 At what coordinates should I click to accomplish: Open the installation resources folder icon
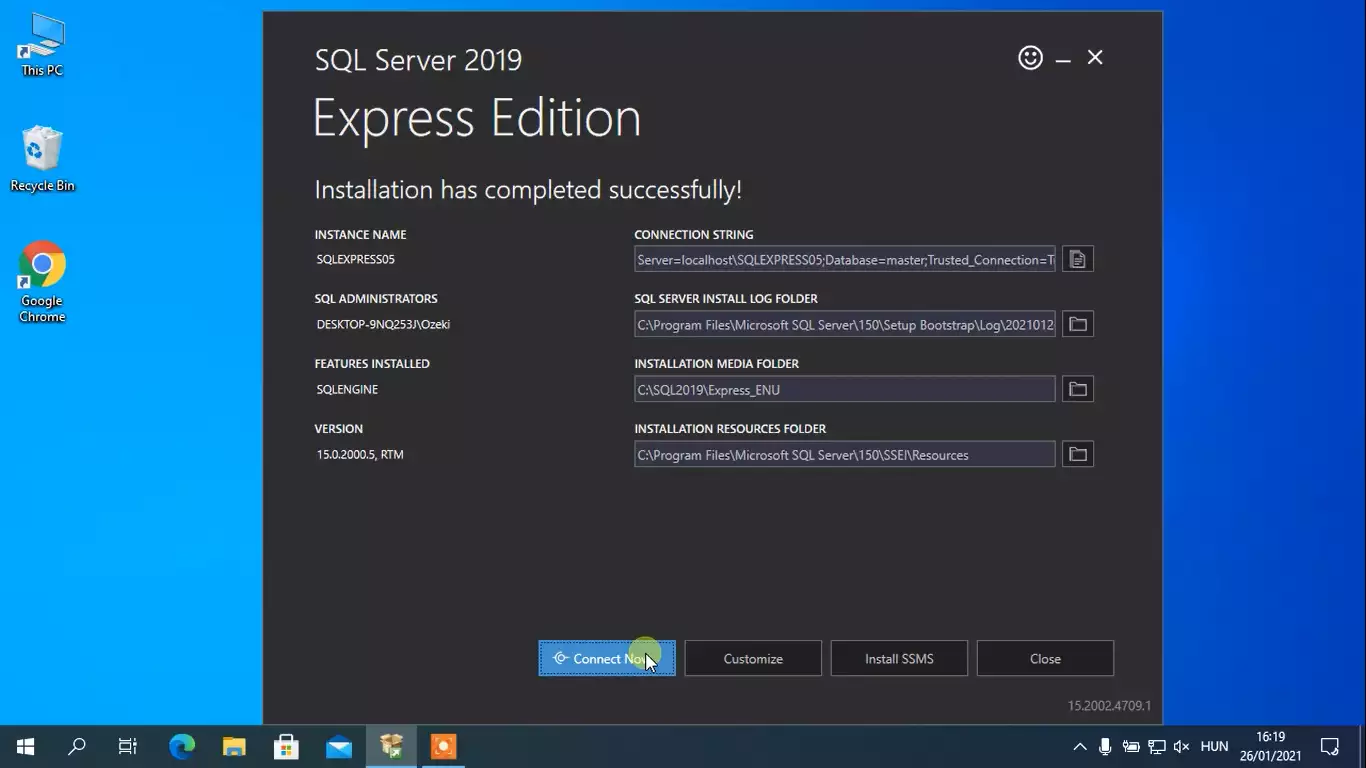tap(1077, 454)
